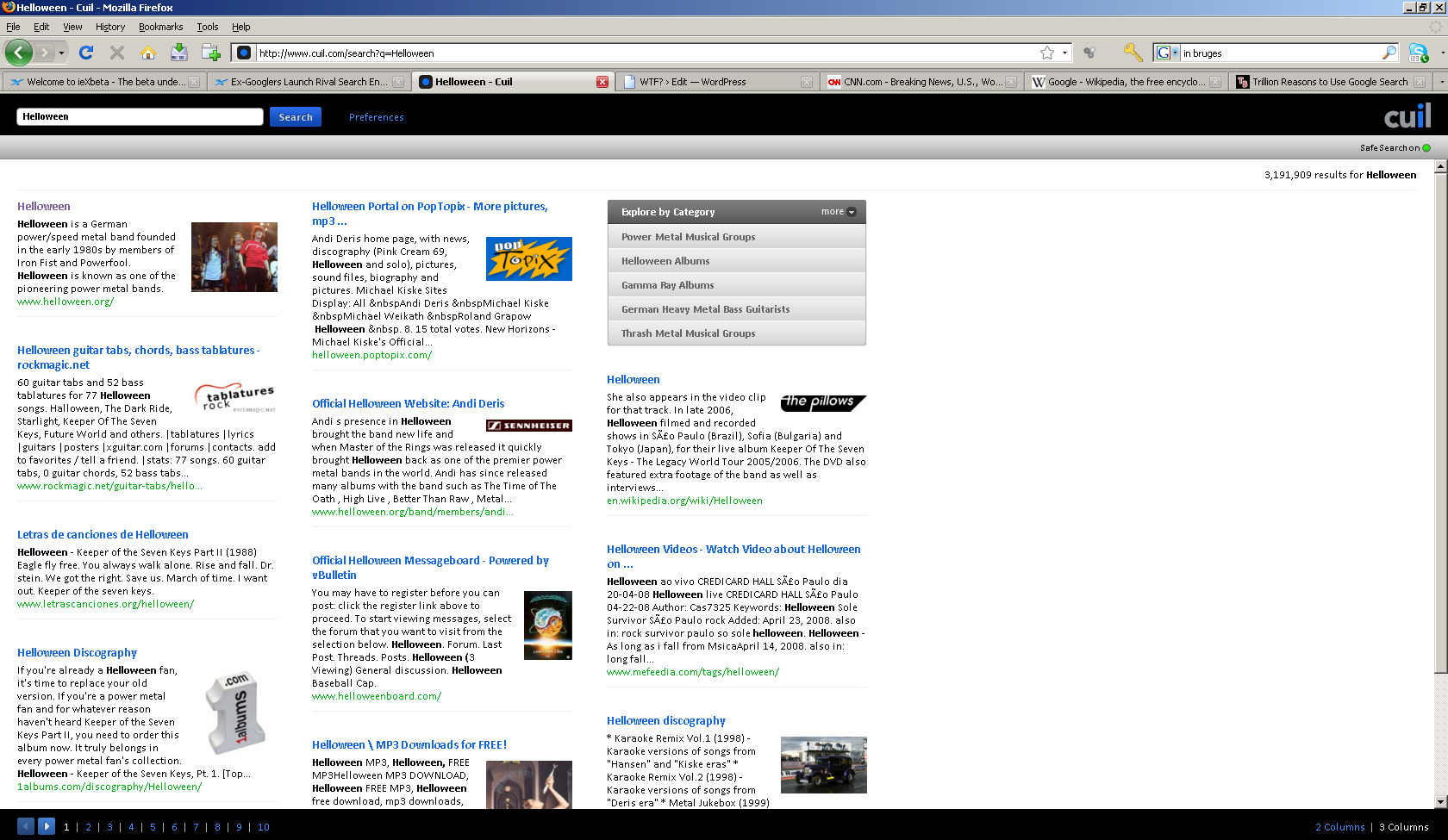Image resolution: width=1448 pixels, height=840 pixels.
Task: Click the Stop loading button
Action: (x=117, y=53)
